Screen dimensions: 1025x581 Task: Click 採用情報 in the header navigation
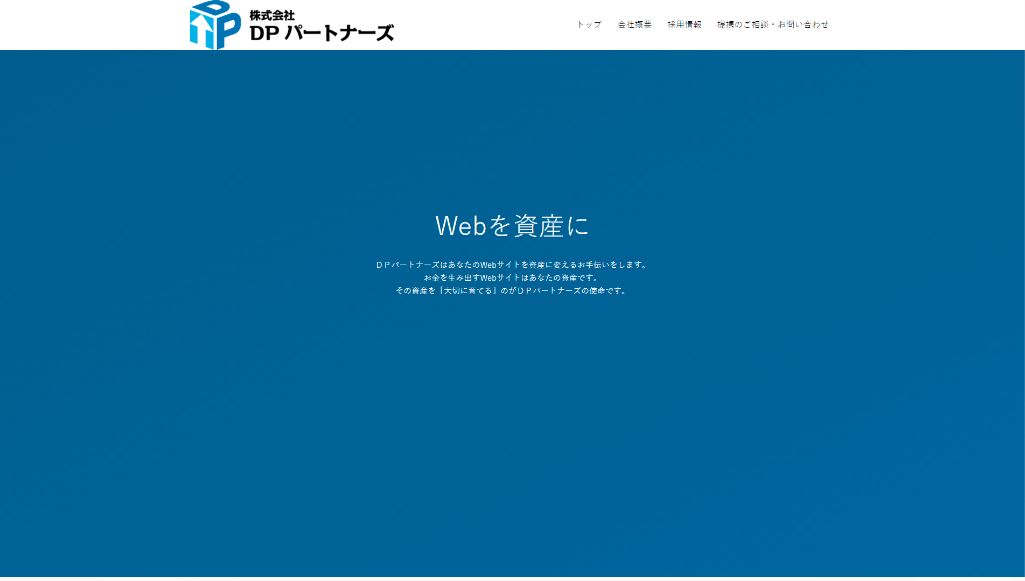(x=683, y=24)
